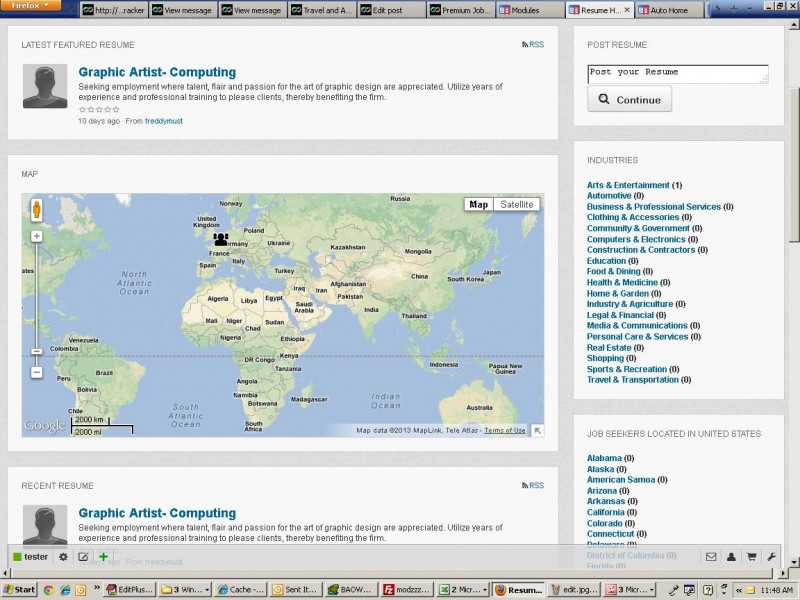The image size is (800, 600).
Task: Expand the hidden quick launch chevron
Action: point(96,588)
